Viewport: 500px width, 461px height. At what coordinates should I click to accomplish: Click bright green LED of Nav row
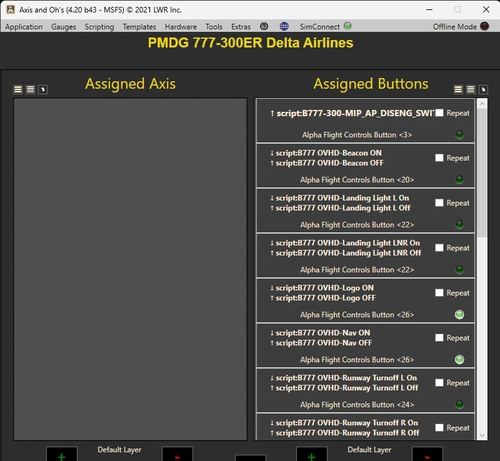[x=459, y=359]
